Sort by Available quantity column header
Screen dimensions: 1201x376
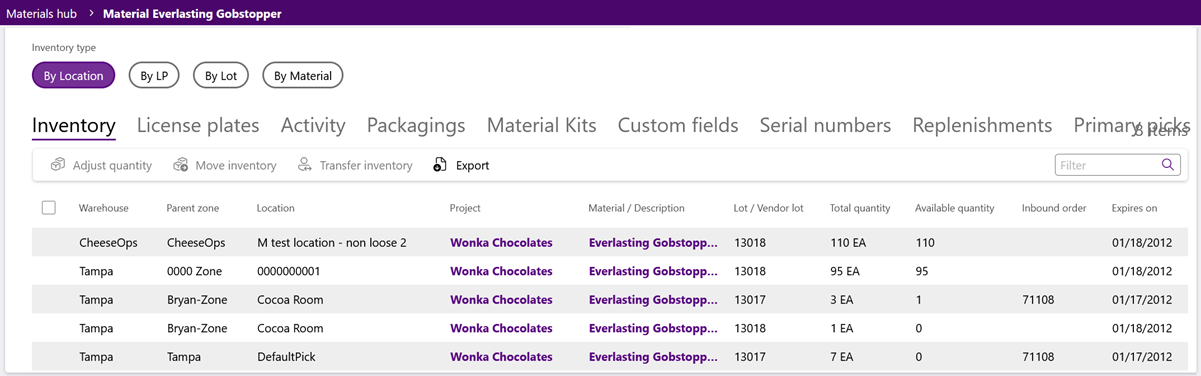click(x=954, y=208)
